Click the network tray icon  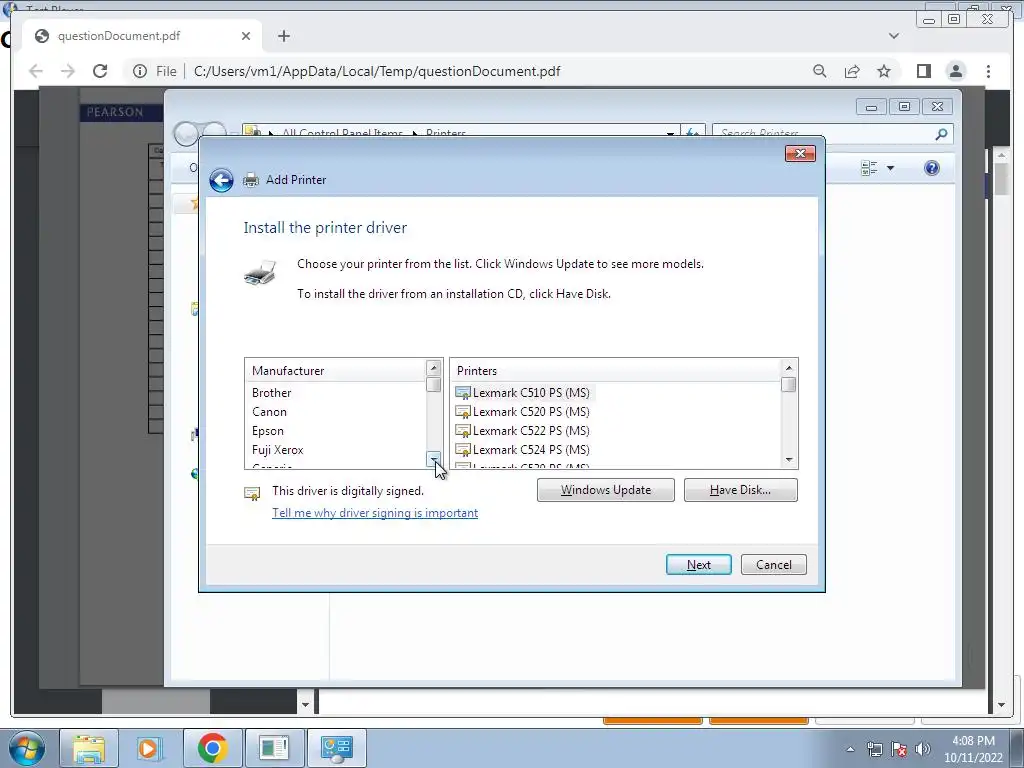pos(874,749)
